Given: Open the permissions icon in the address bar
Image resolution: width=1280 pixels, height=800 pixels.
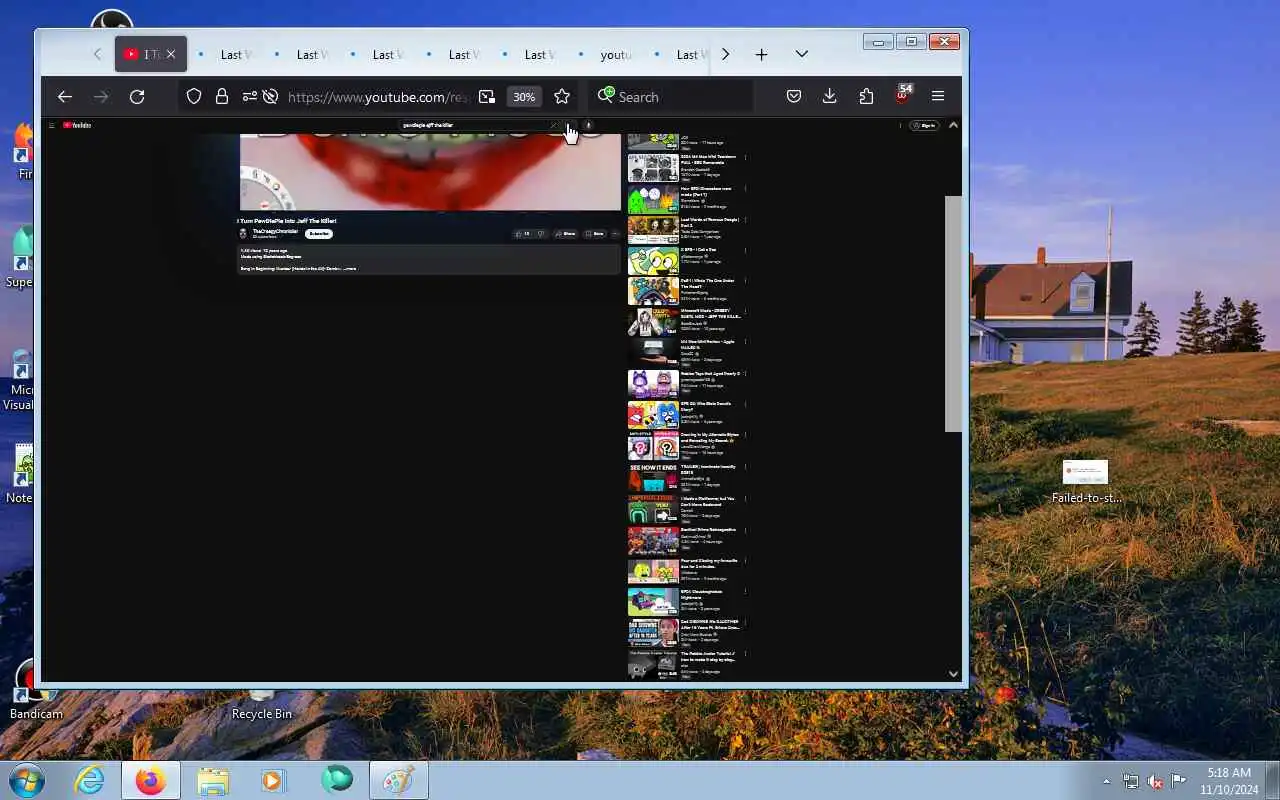Looking at the screenshot, I should (x=248, y=96).
